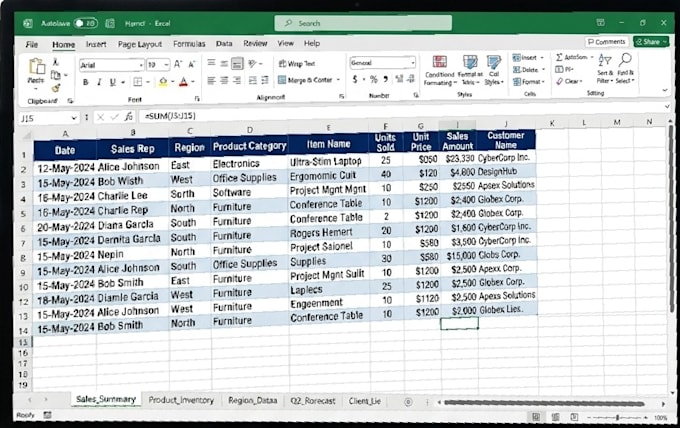Click the Search box in title bar
This screenshot has height=428, width=680.
pos(363,23)
